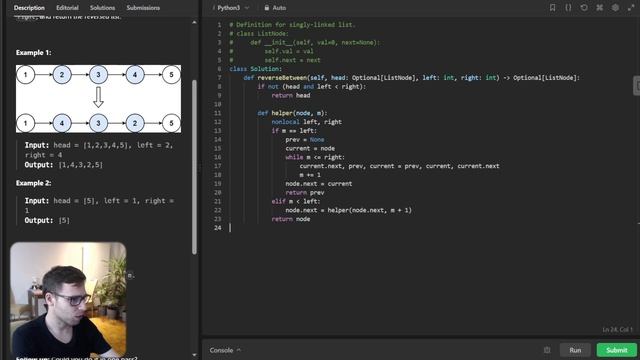Click the scroll-down arrow of the description panel

point(194,355)
